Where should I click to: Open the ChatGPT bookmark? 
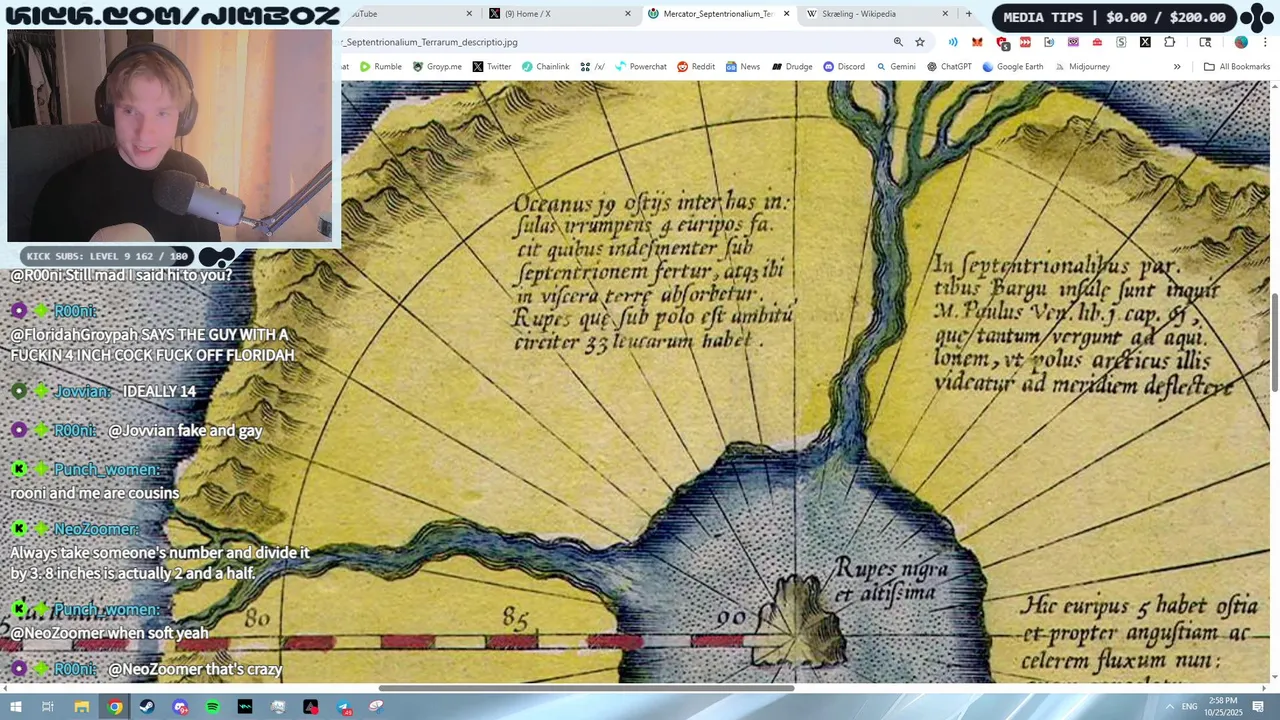(949, 67)
